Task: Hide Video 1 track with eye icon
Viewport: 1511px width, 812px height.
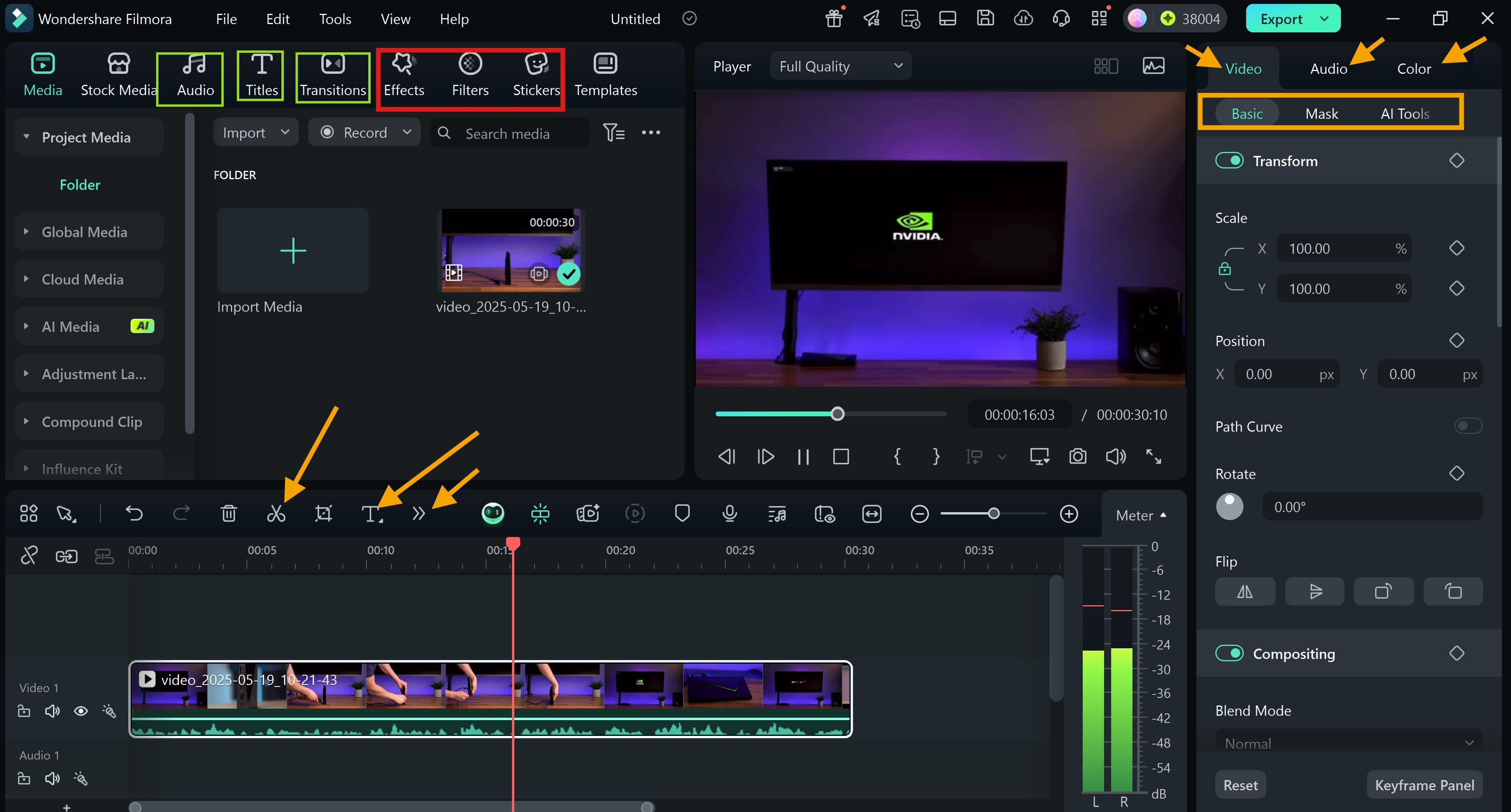Action: click(x=81, y=711)
